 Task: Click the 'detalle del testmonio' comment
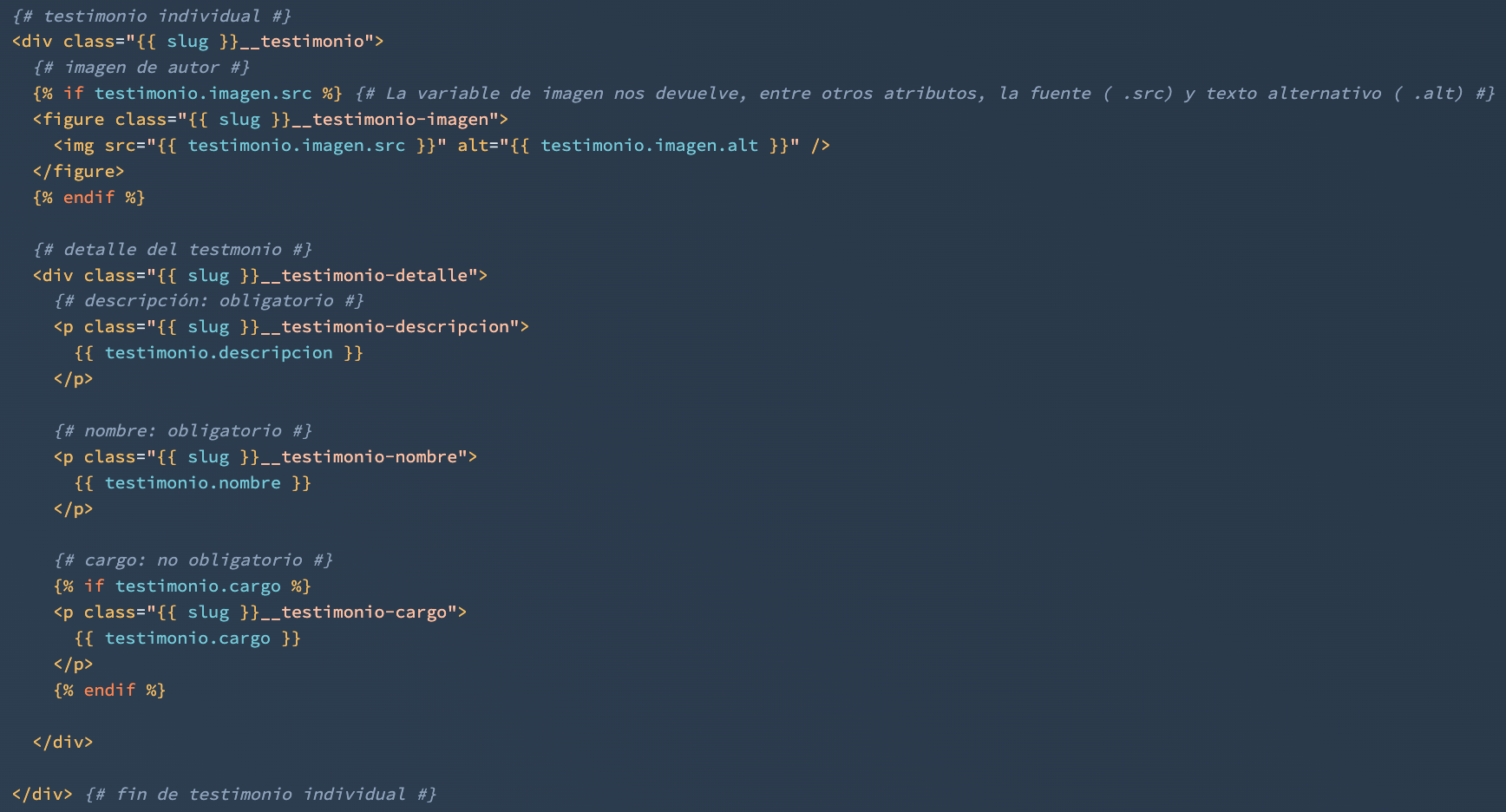pos(173,250)
